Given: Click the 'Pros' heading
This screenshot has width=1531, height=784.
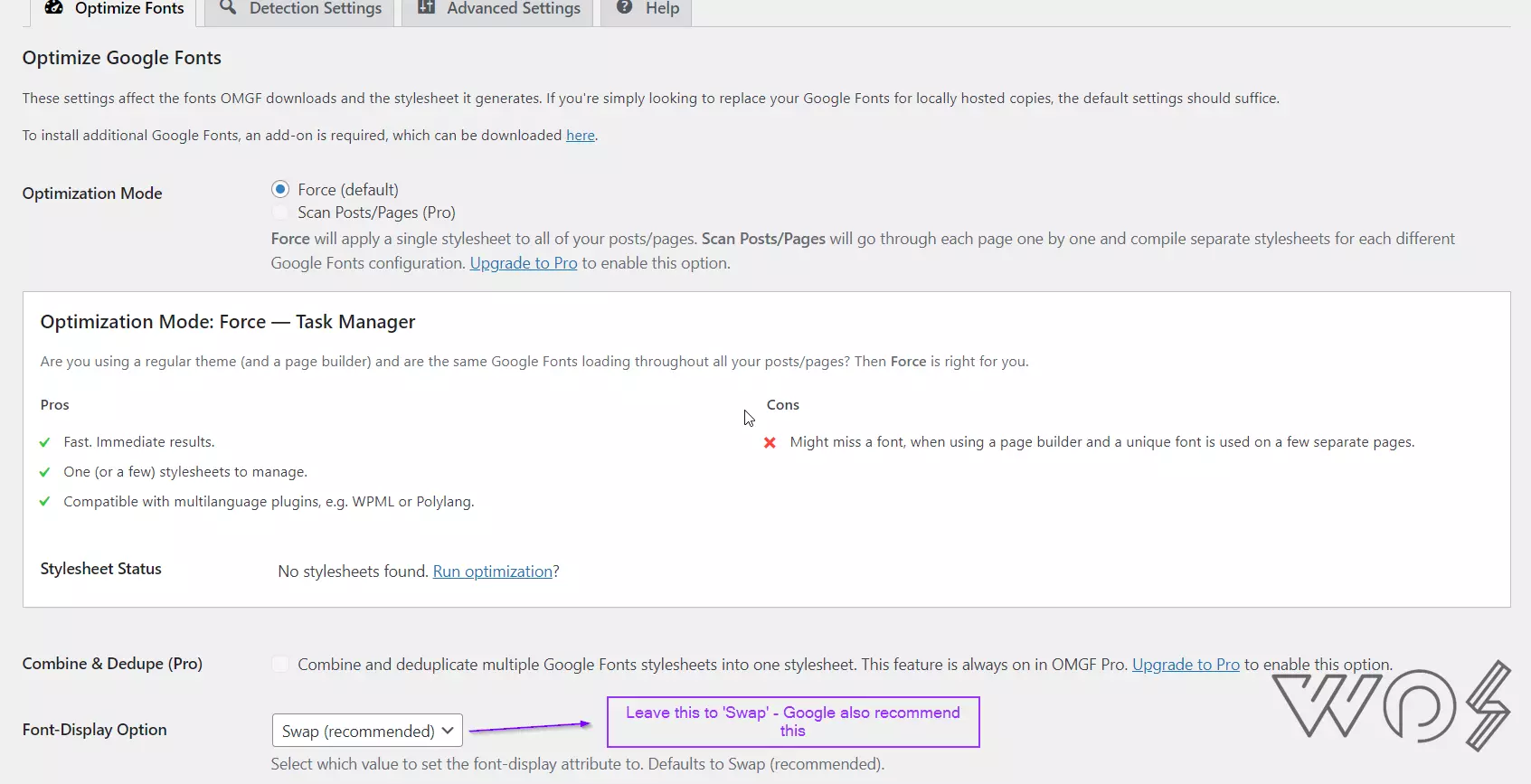Looking at the screenshot, I should click(x=55, y=405).
